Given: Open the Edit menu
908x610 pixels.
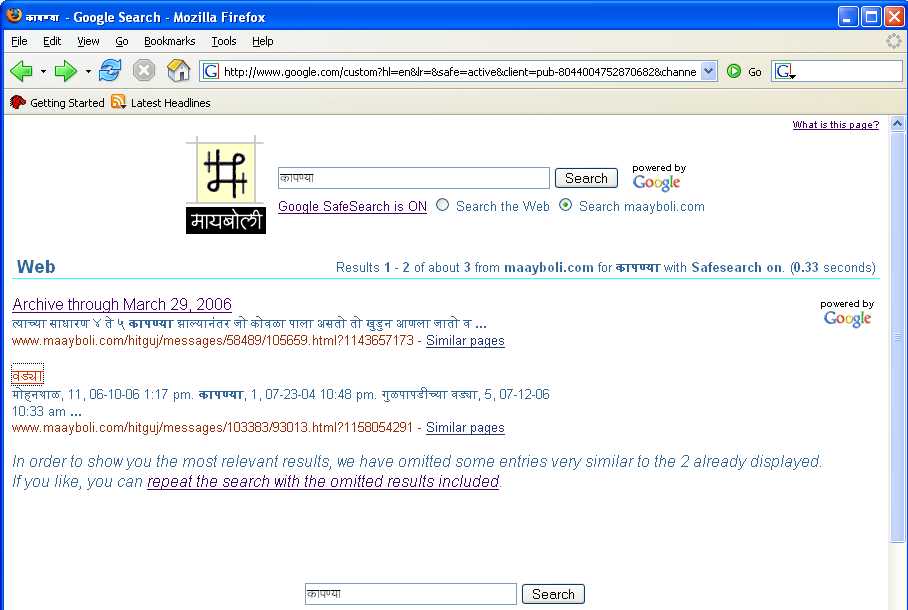Looking at the screenshot, I should coord(52,41).
